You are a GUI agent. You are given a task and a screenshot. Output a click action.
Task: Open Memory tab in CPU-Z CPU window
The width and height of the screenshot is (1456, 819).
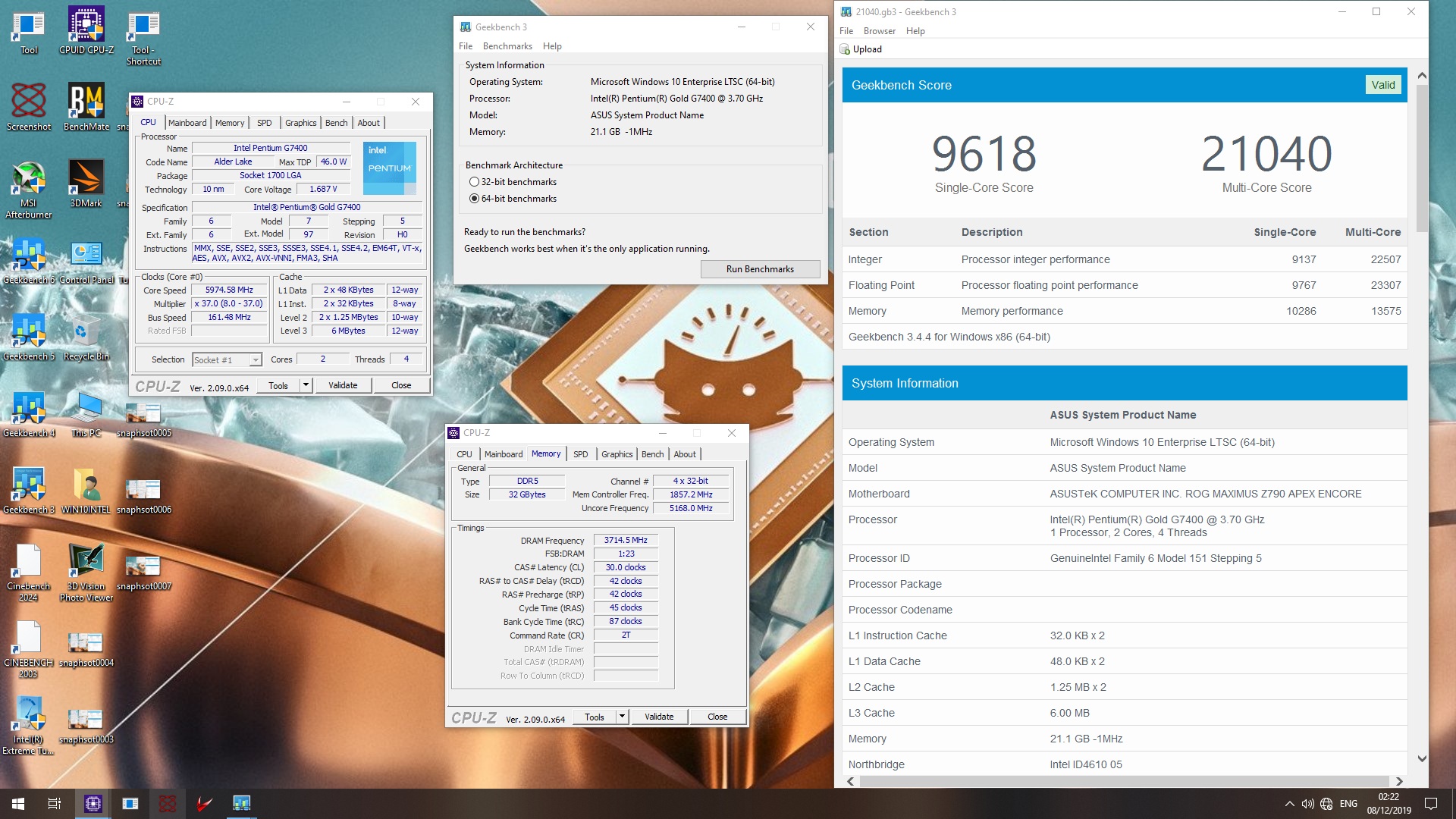coord(230,123)
